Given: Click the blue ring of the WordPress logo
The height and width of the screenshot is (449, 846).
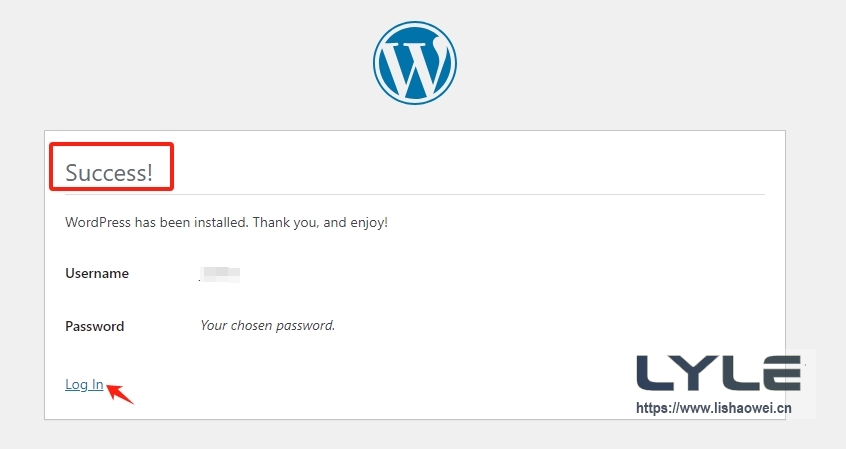Looking at the screenshot, I should tap(378, 62).
